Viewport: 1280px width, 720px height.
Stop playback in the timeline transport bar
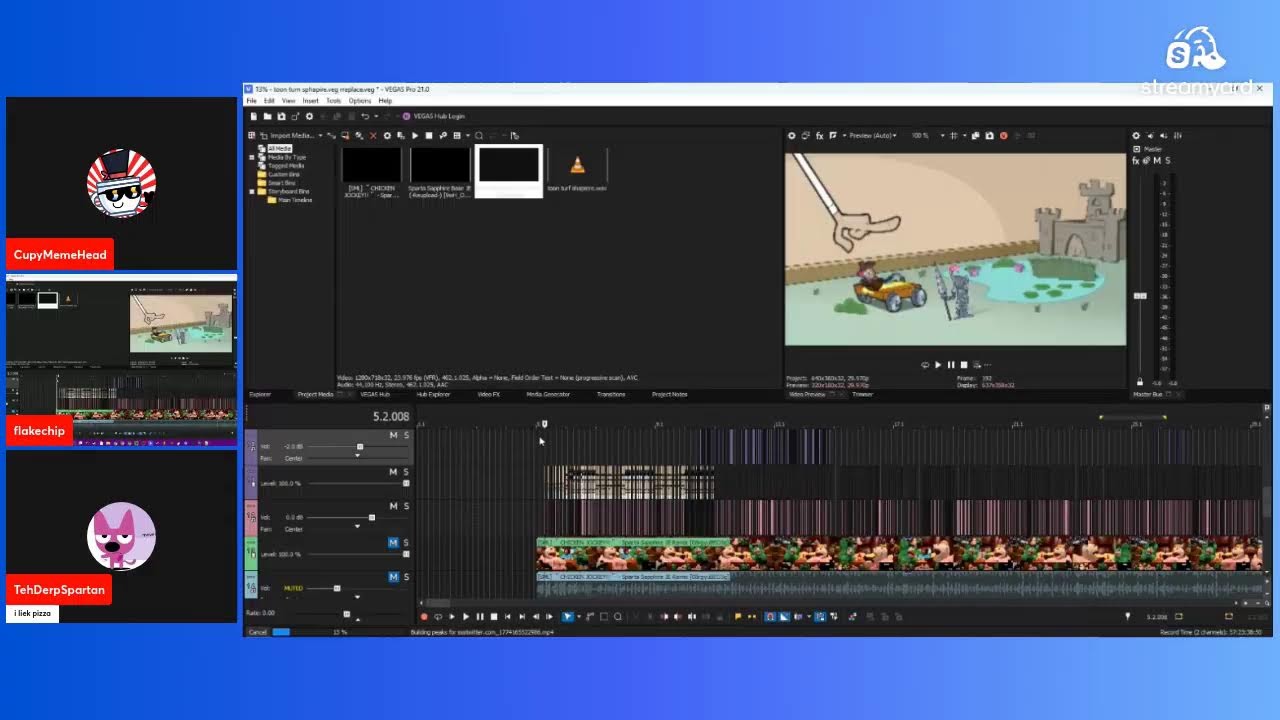tap(494, 617)
